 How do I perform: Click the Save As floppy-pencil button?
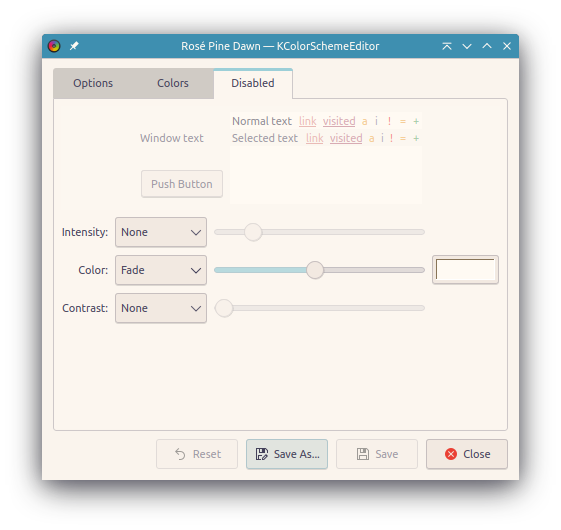(287, 454)
